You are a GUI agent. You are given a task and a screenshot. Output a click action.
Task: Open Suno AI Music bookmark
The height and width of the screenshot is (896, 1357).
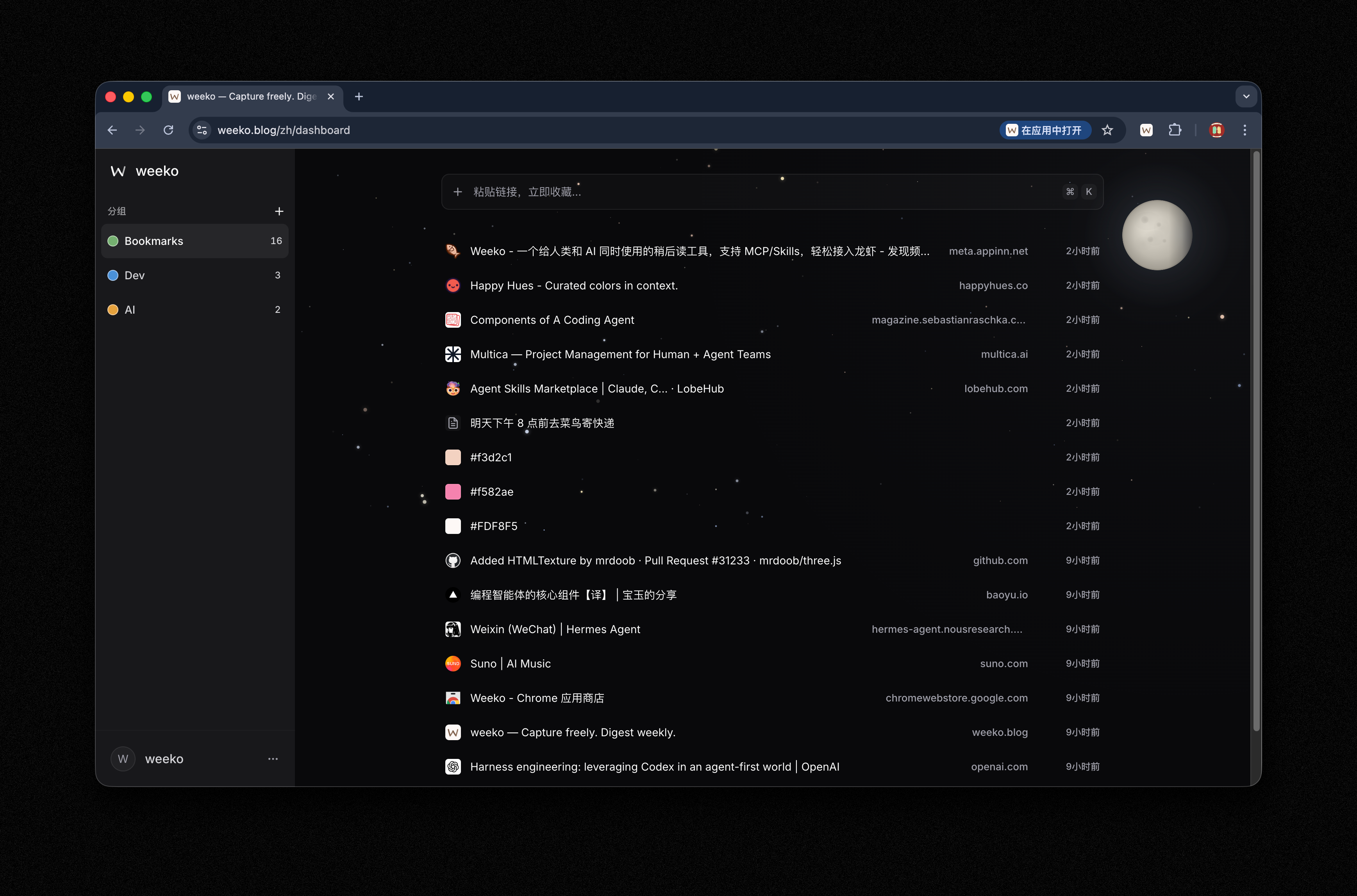510,664
